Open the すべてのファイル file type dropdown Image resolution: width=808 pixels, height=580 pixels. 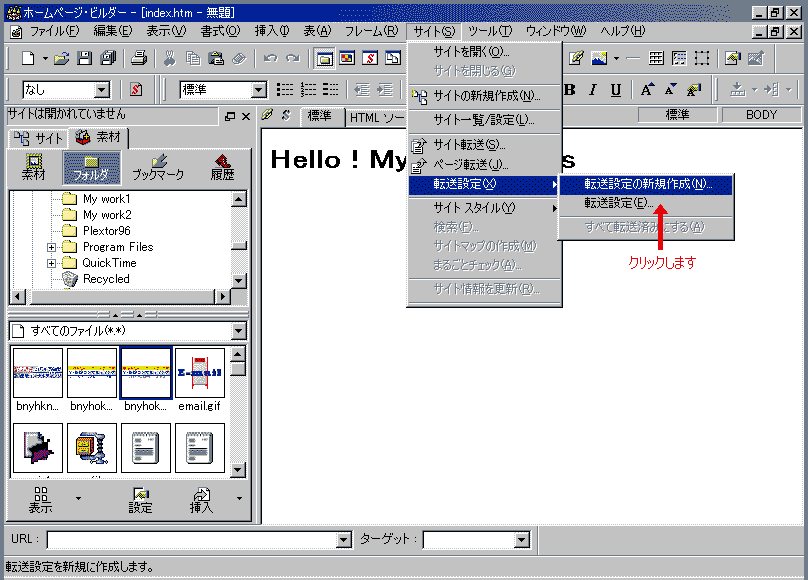(238, 331)
